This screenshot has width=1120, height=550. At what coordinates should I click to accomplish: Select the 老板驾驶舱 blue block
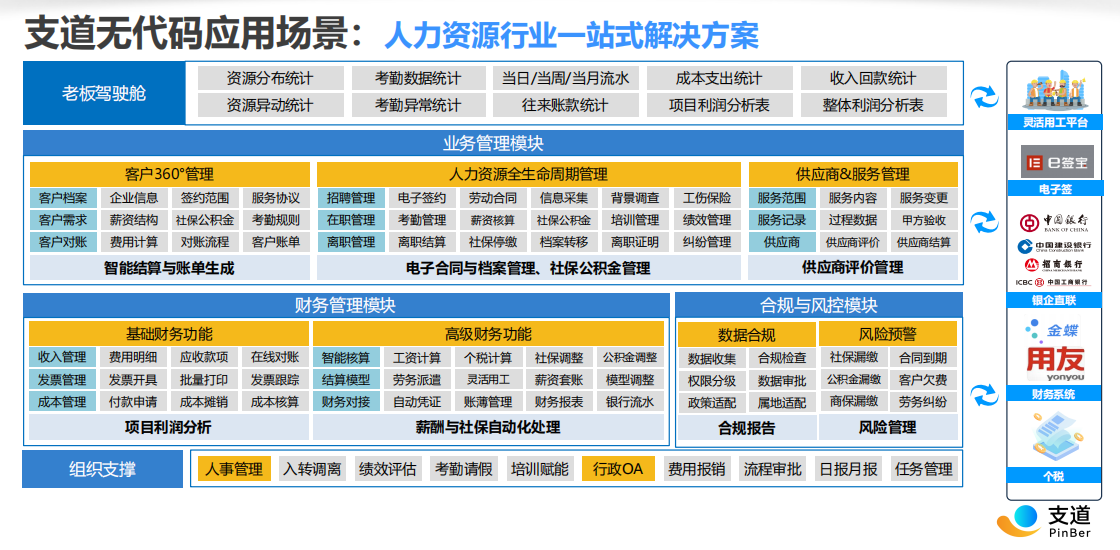(x=104, y=93)
